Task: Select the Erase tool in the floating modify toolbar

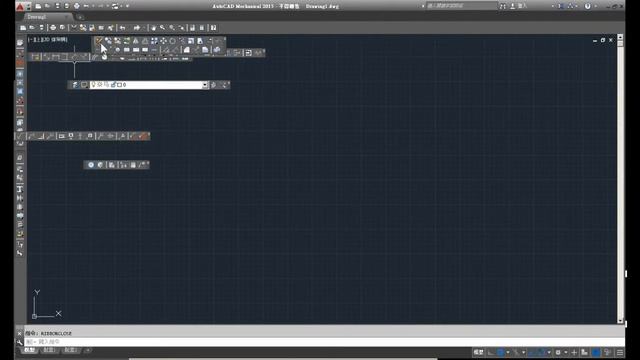Action: click(x=99, y=41)
